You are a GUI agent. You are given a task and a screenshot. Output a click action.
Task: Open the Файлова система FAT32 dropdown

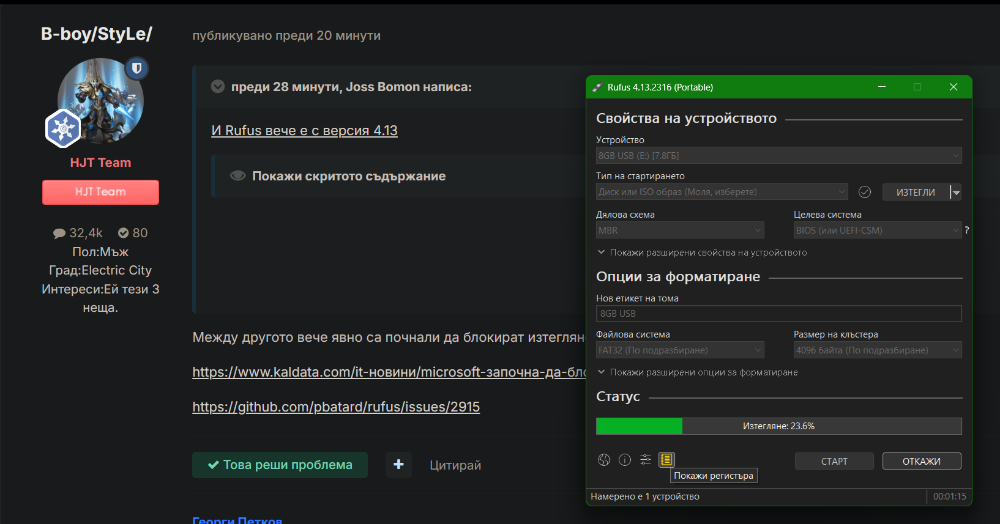pos(680,350)
